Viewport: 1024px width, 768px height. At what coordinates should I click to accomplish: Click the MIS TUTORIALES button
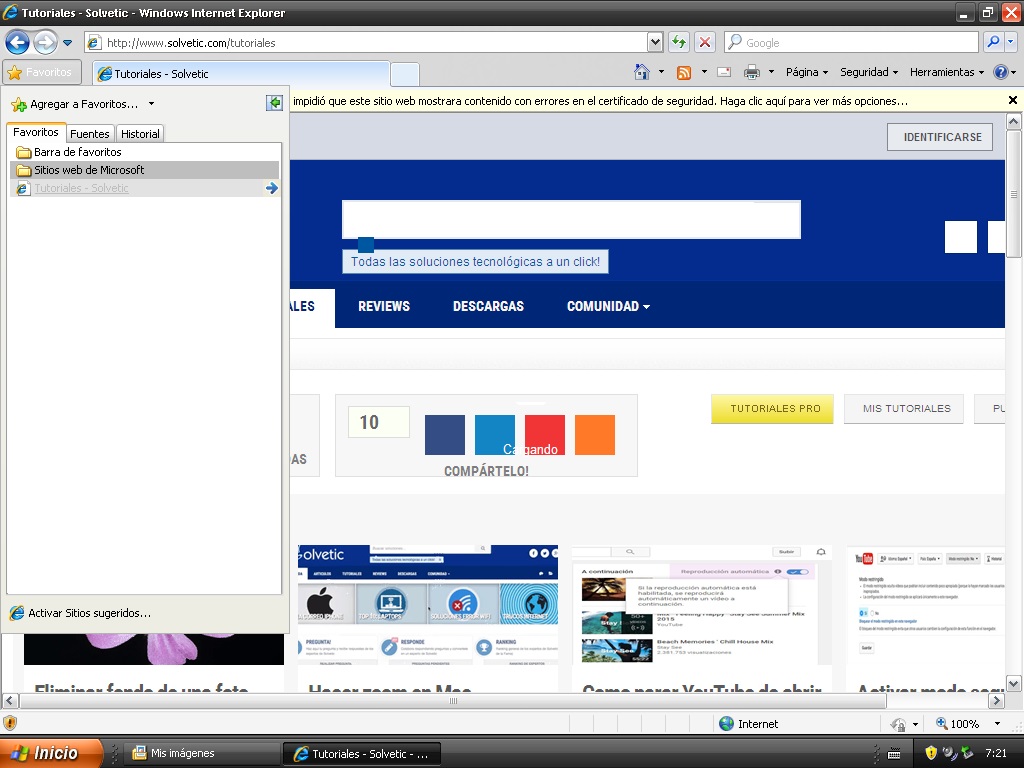[904, 409]
